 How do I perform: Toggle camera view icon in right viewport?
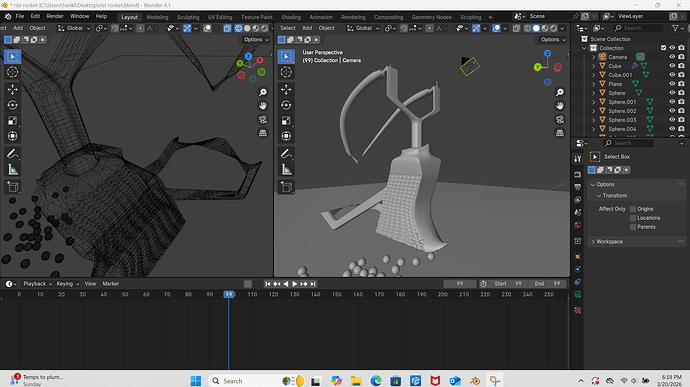point(560,119)
